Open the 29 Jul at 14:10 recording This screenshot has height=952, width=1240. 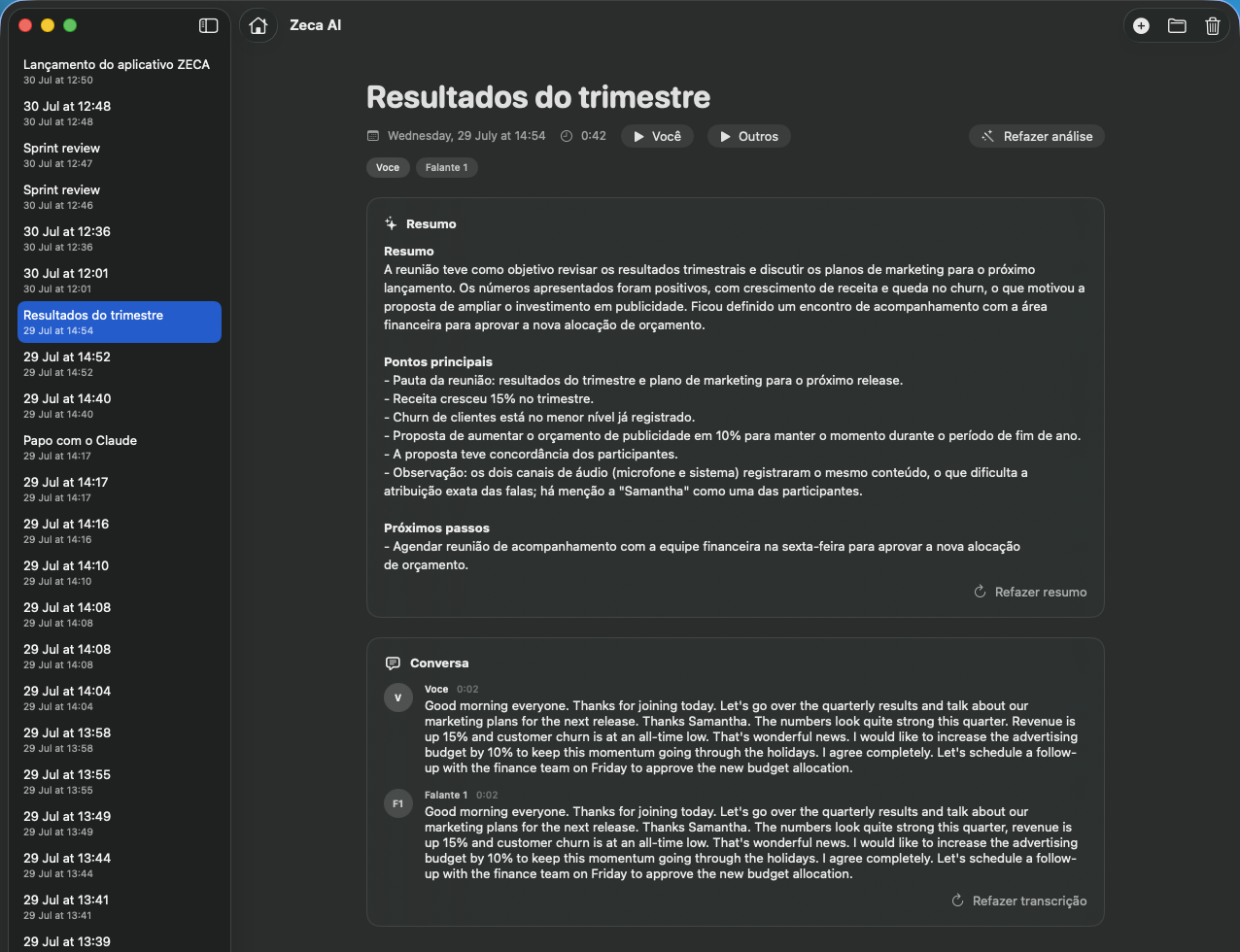click(120, 572)
